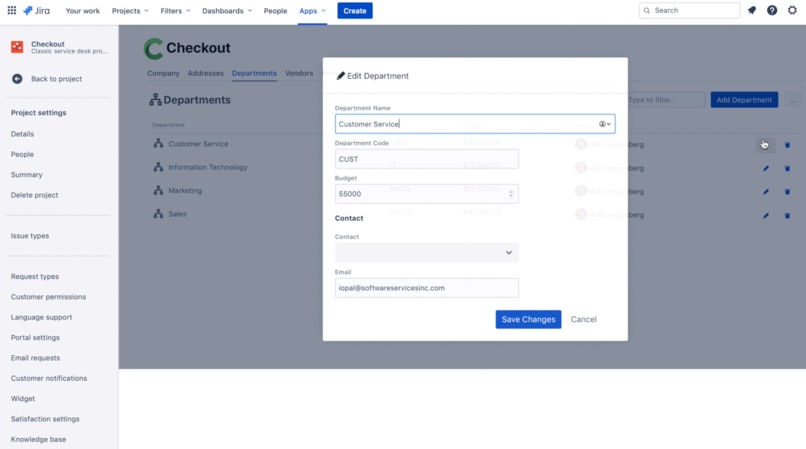Click the Create button
806x449 pixels.
355,10
